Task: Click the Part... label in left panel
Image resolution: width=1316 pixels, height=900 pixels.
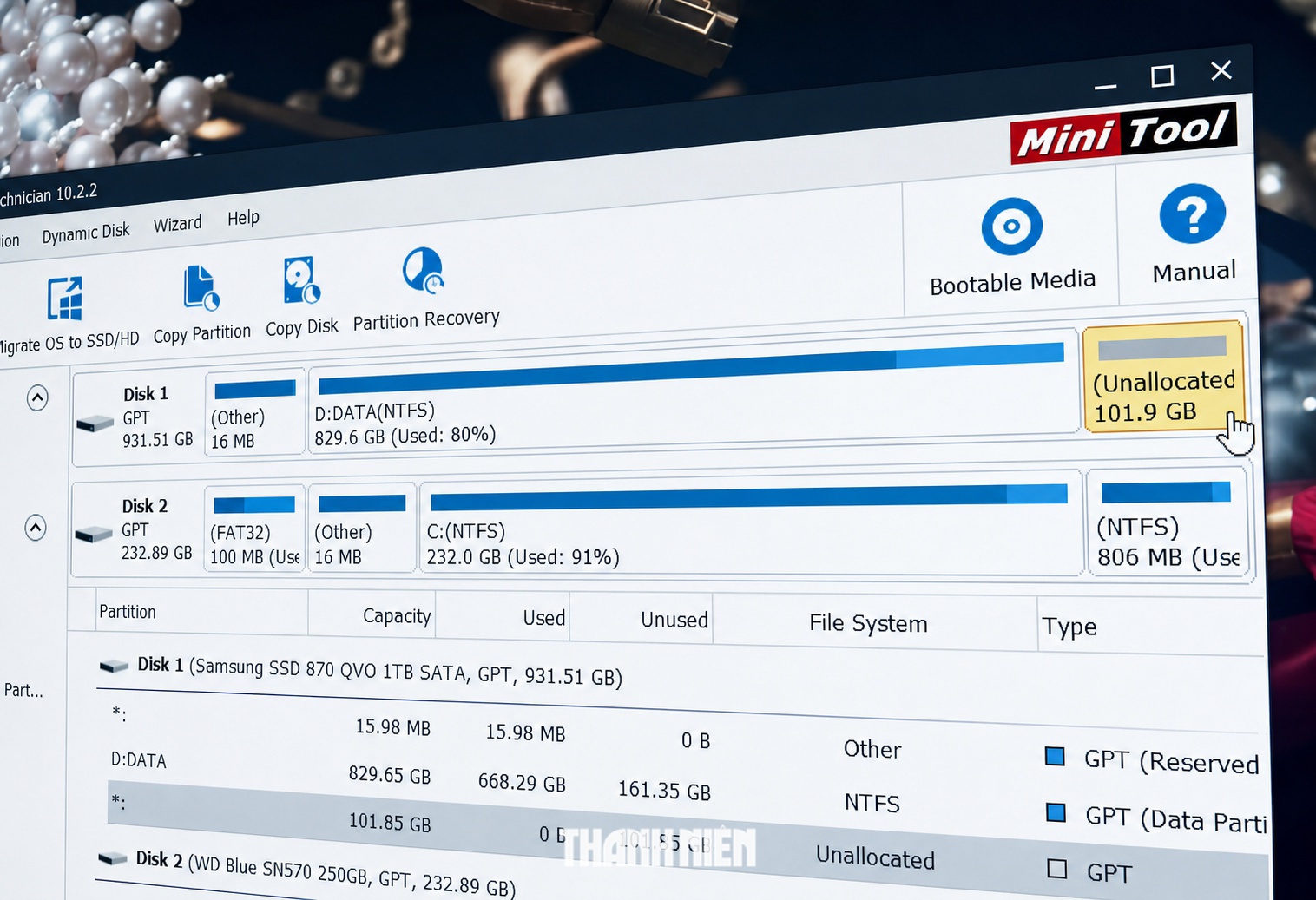Action: point(23,691)
